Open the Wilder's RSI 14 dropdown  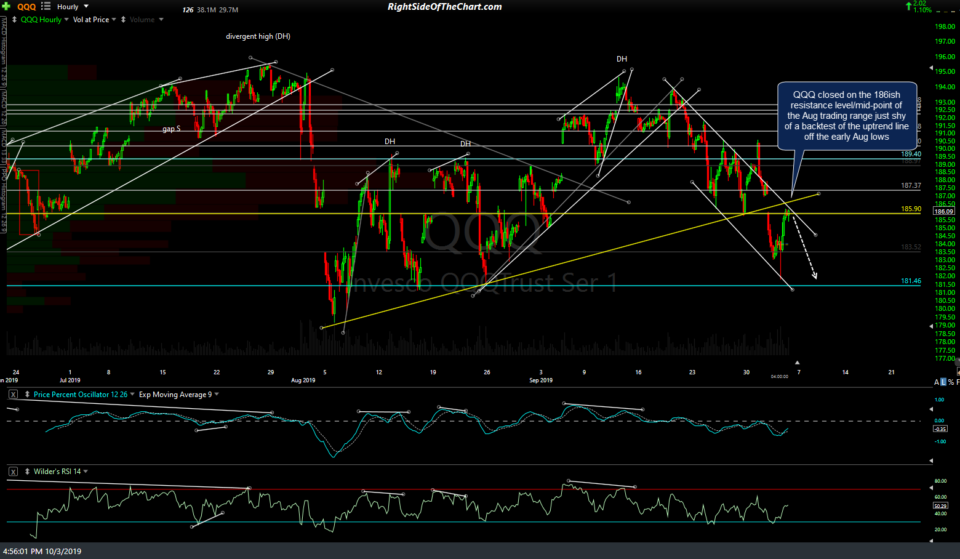coord(85,471)
